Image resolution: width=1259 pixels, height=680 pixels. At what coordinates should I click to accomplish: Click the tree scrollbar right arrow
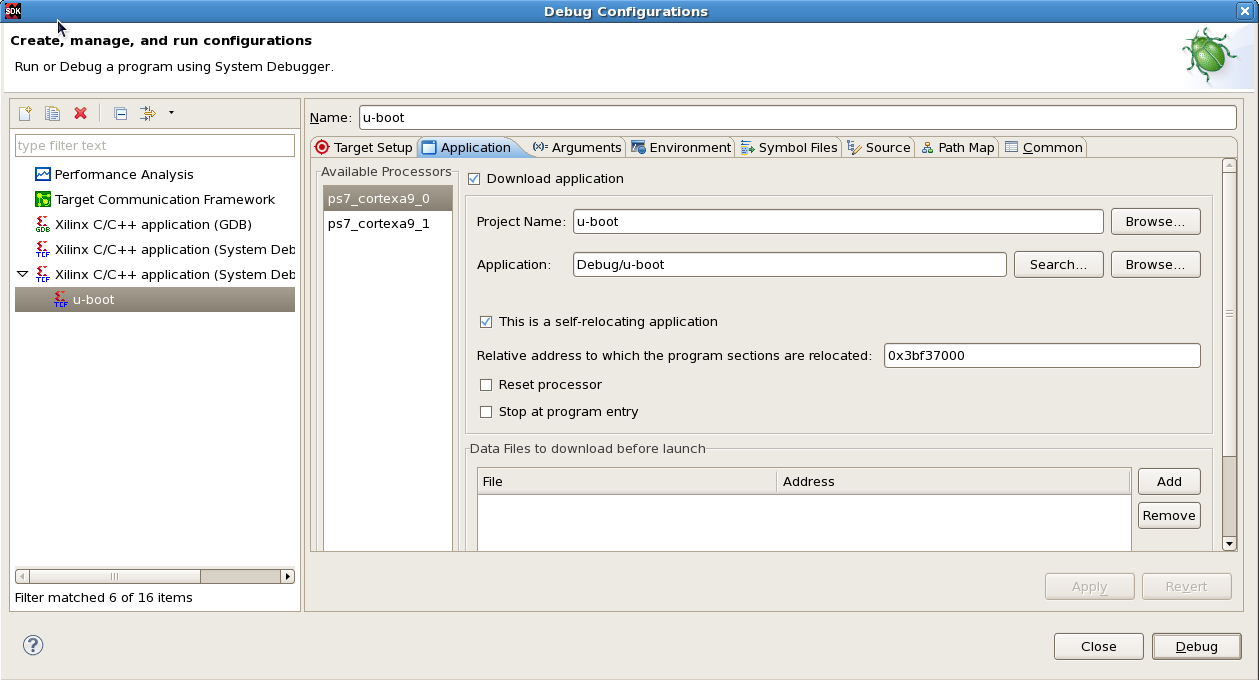tap(288, 576)
